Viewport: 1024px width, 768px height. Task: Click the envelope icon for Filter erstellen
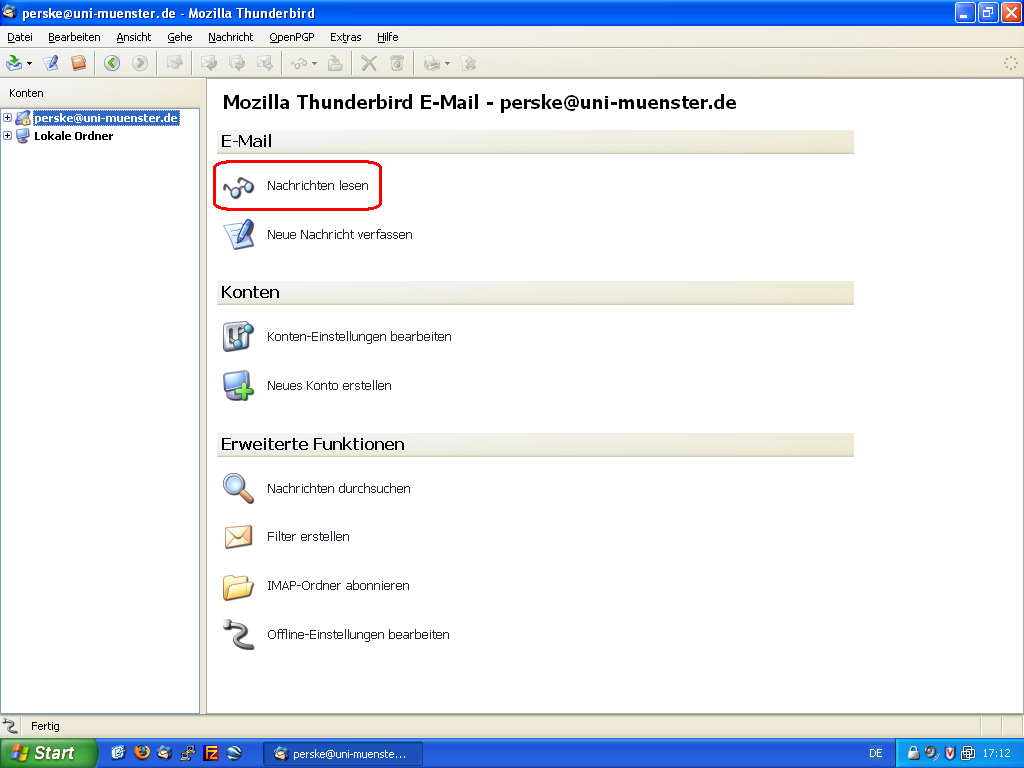[238, 537]
